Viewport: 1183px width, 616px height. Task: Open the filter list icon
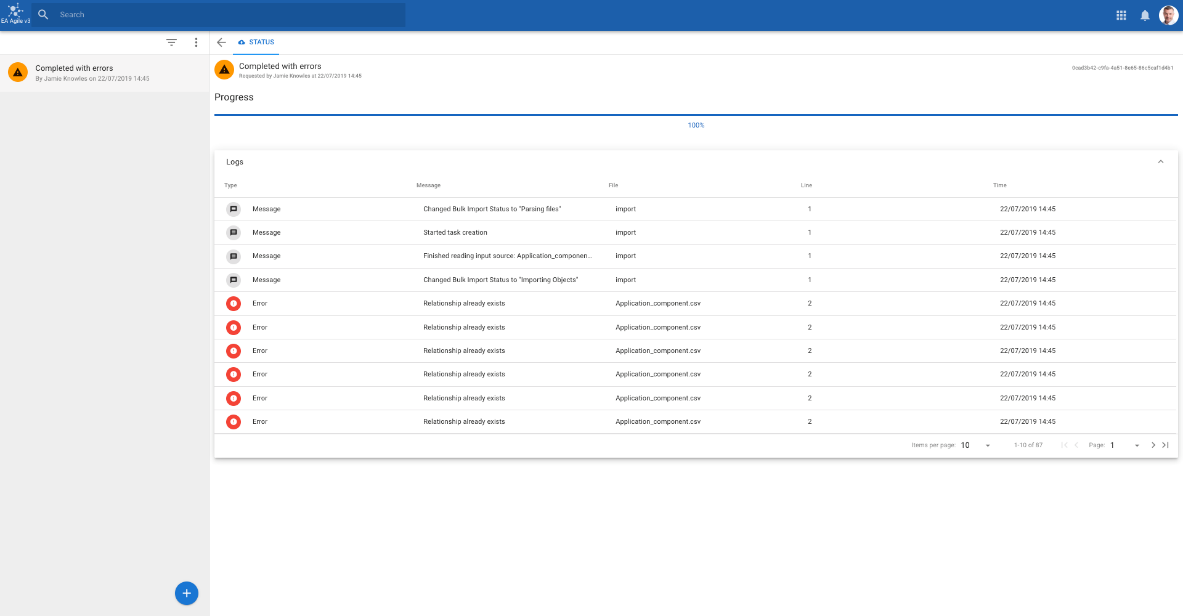pyautogui.click(x=171, y=43)
